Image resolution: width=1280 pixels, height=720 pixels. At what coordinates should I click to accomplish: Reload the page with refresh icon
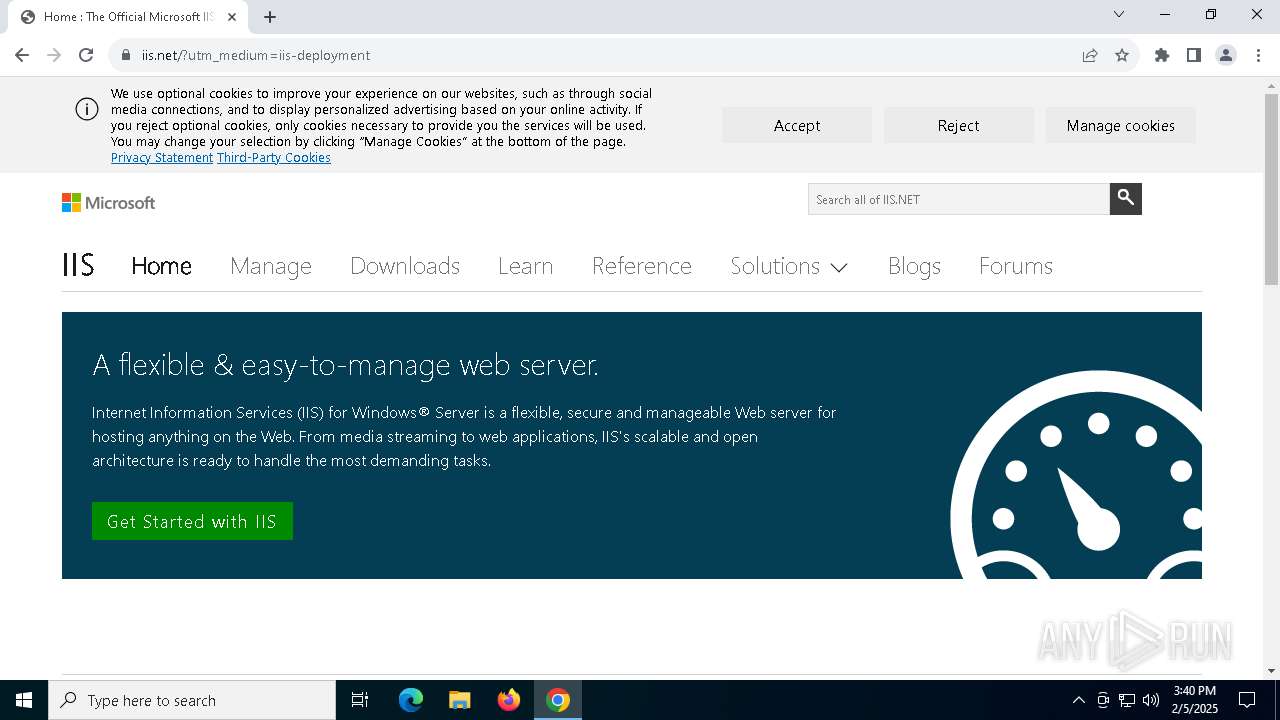[x=86, y=55]
